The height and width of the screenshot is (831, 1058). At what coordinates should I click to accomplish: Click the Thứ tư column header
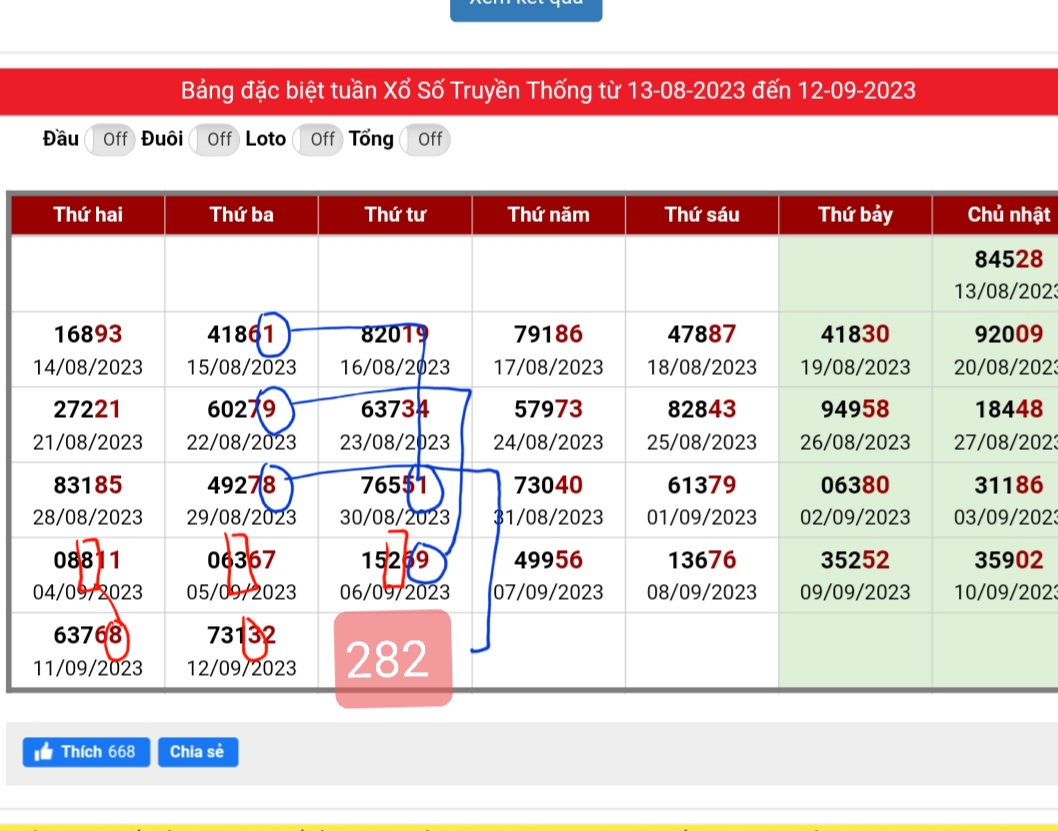395,215
